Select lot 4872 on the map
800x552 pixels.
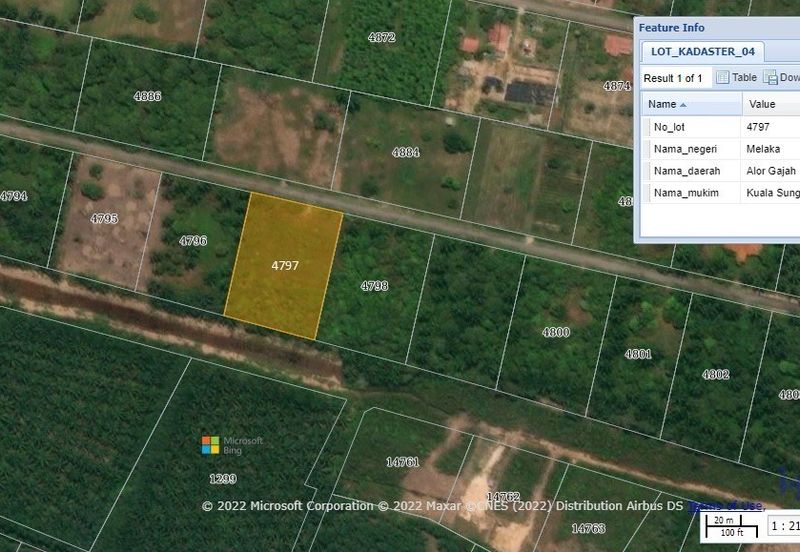pos(382,37)
